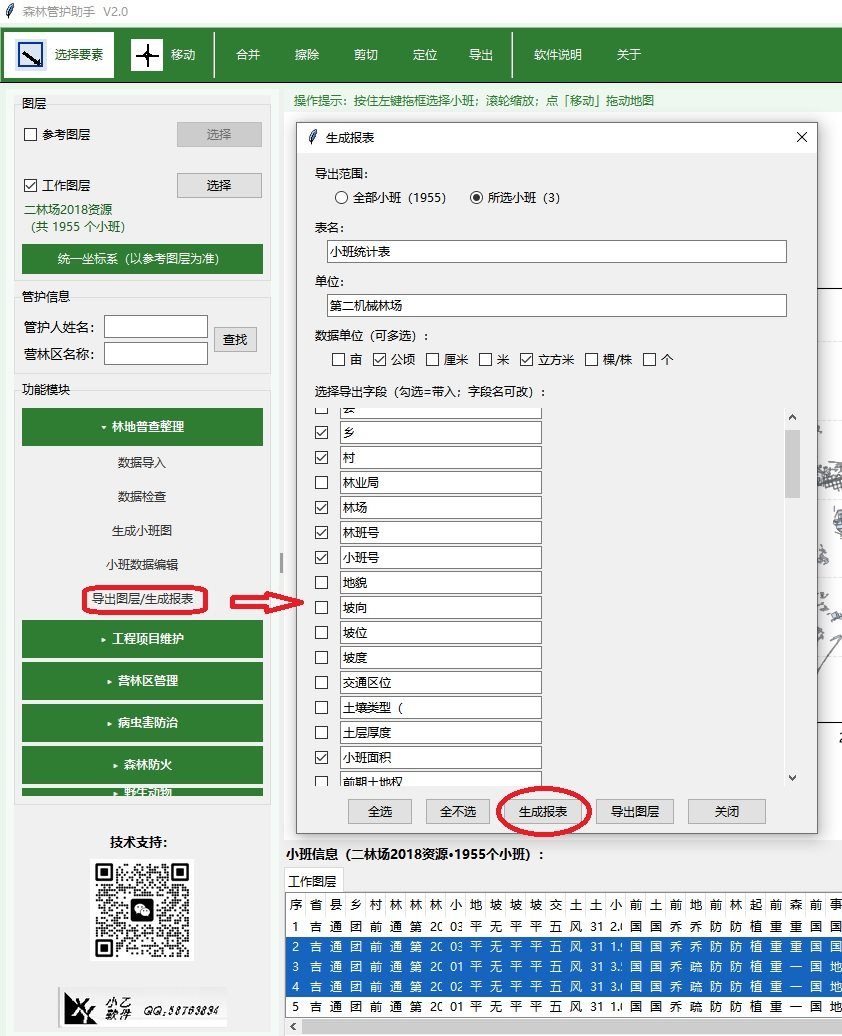The image size is (842, 1036).
Task: Uncheck the 工作图层 checkbox
Action: click(30, 186)
